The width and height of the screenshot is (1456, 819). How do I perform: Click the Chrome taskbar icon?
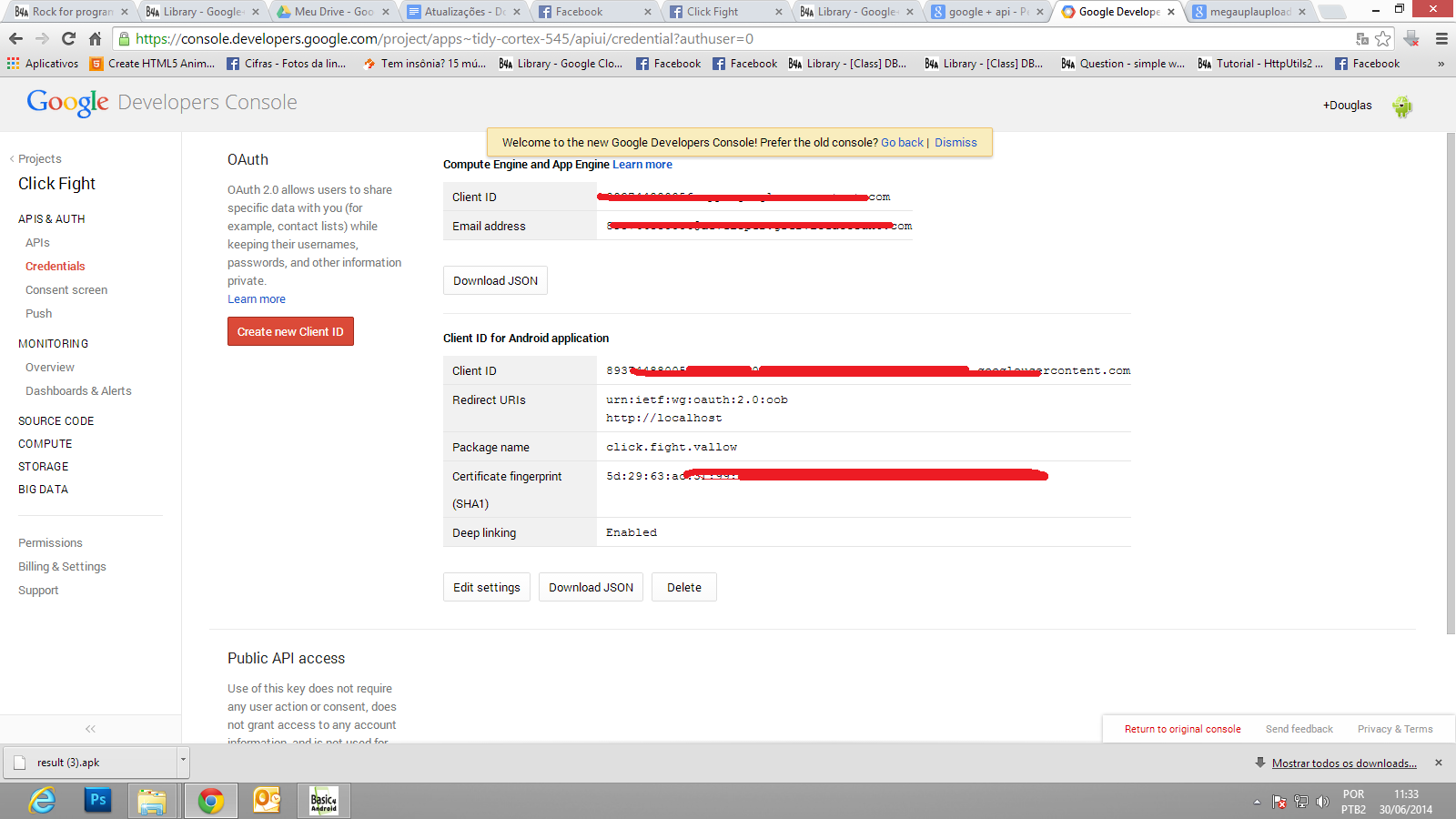[211, 801]
